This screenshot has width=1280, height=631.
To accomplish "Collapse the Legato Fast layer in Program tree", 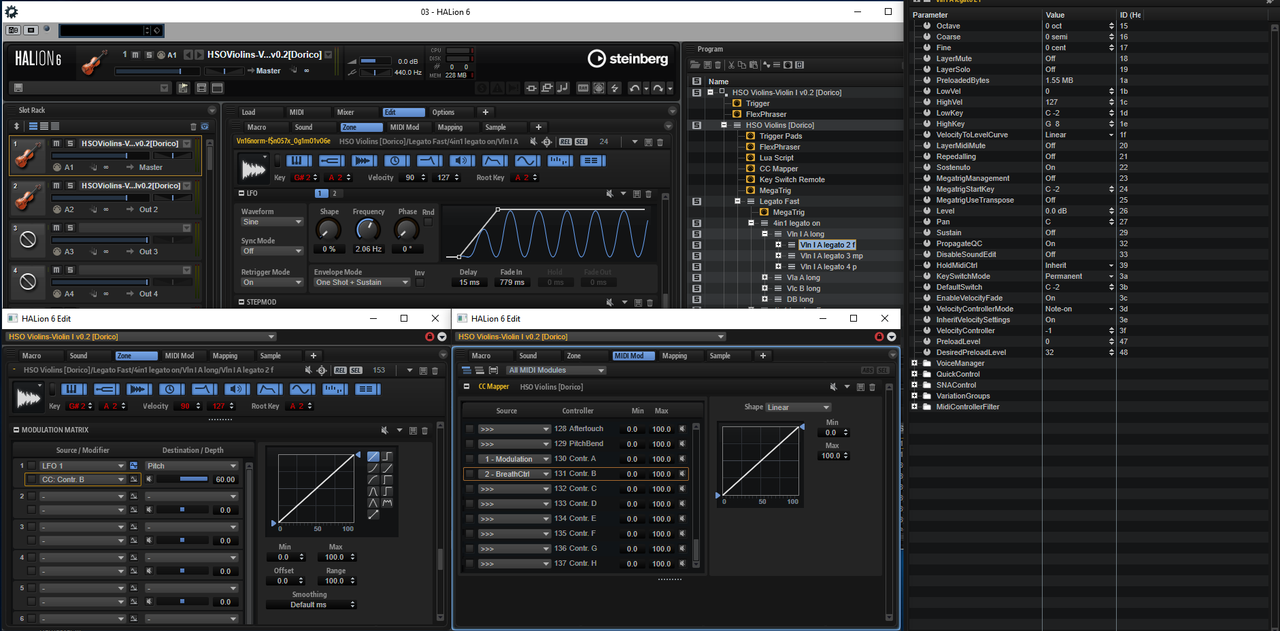I will (x=737, y=201).
